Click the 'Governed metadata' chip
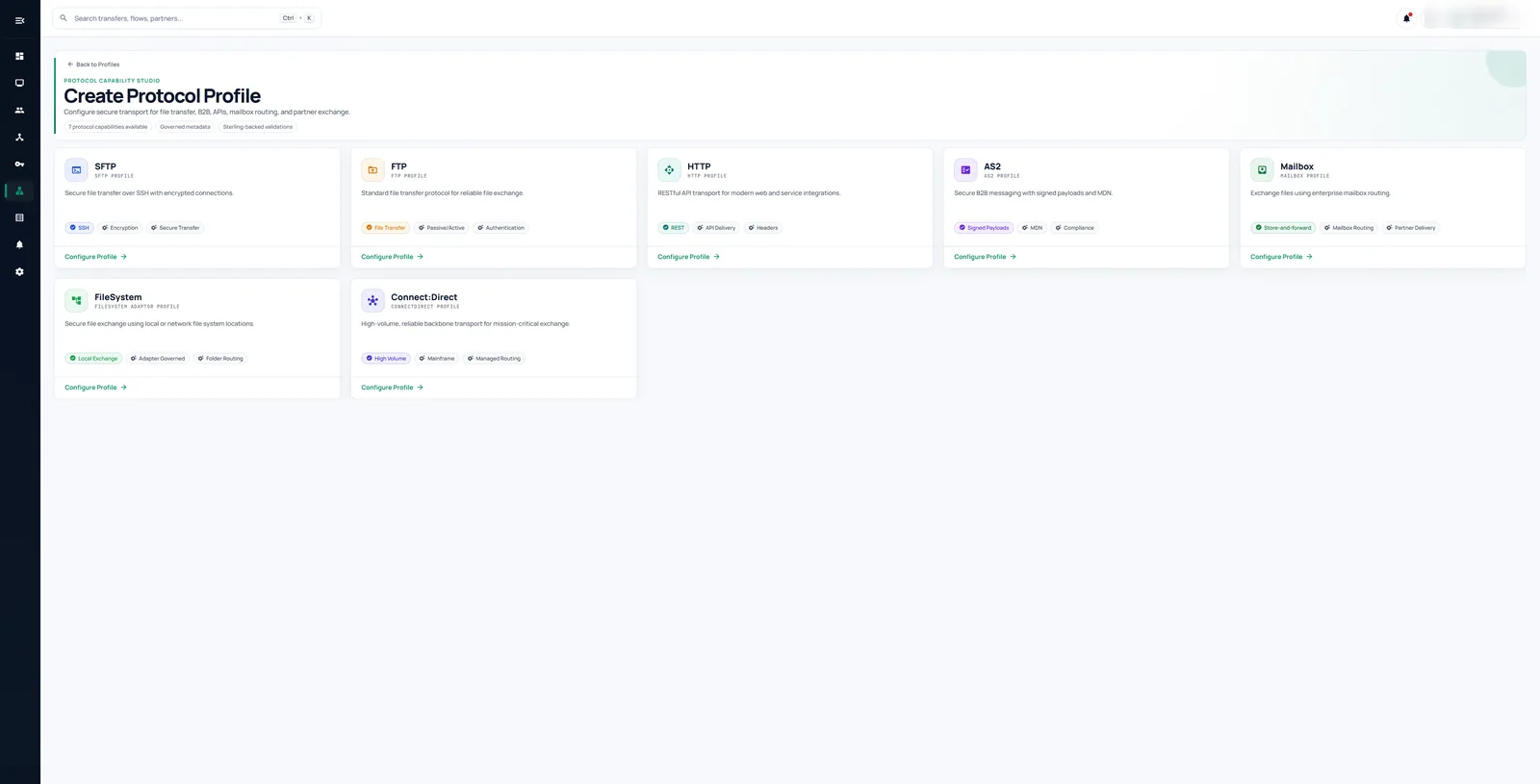1540x784 pixels. point(185,127)
